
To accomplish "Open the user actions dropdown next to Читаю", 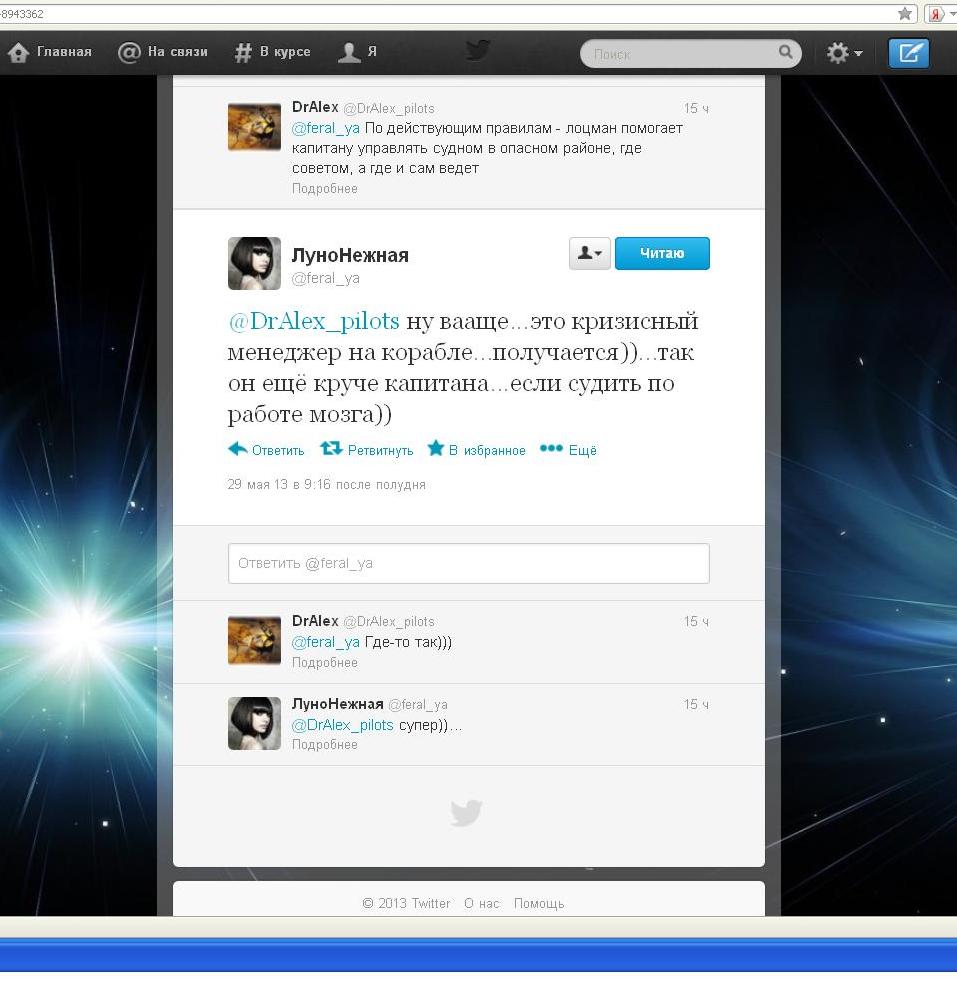I will 589,254.
